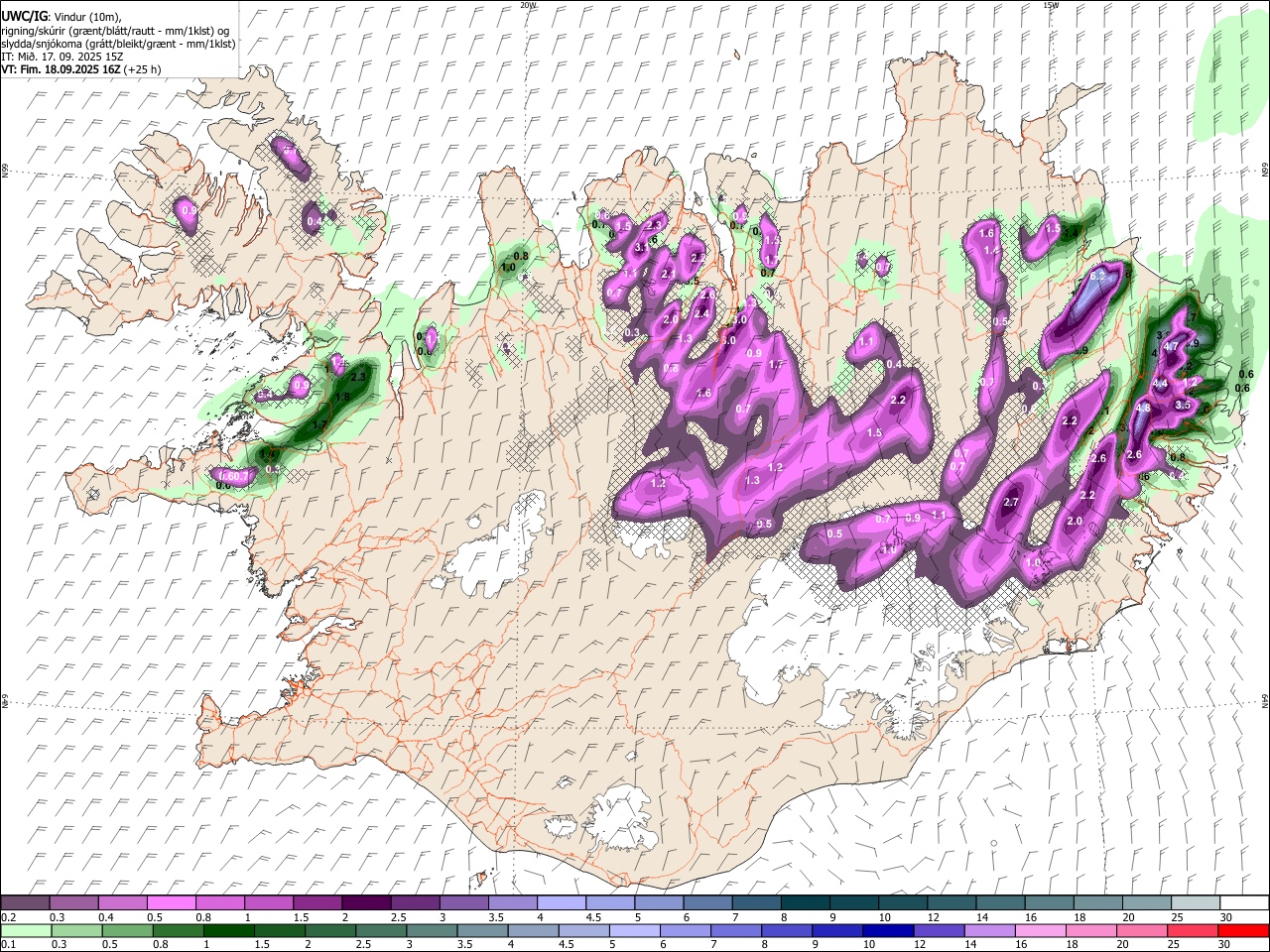Pick the light lavender upper-row swatch at 4
The height and width of the screenshot is (952, 1270).
(562, 902)
